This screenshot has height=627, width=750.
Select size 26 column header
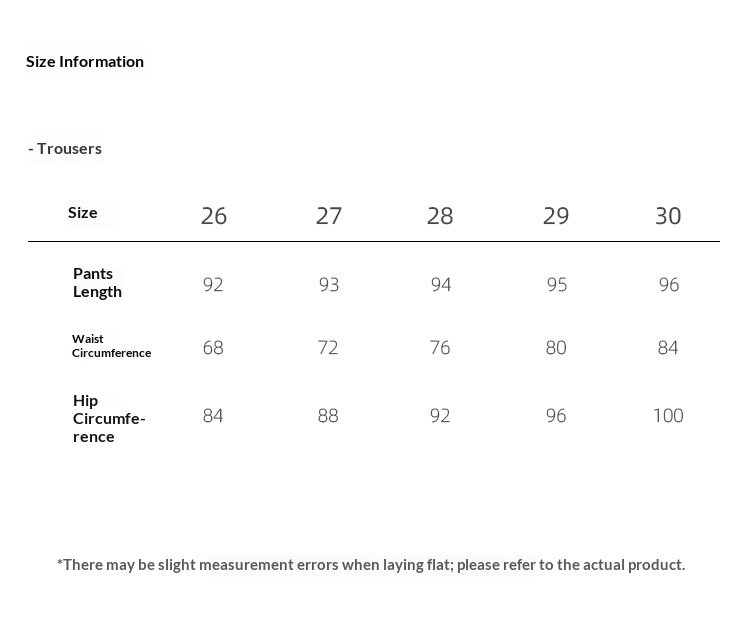tap(214, 216)
